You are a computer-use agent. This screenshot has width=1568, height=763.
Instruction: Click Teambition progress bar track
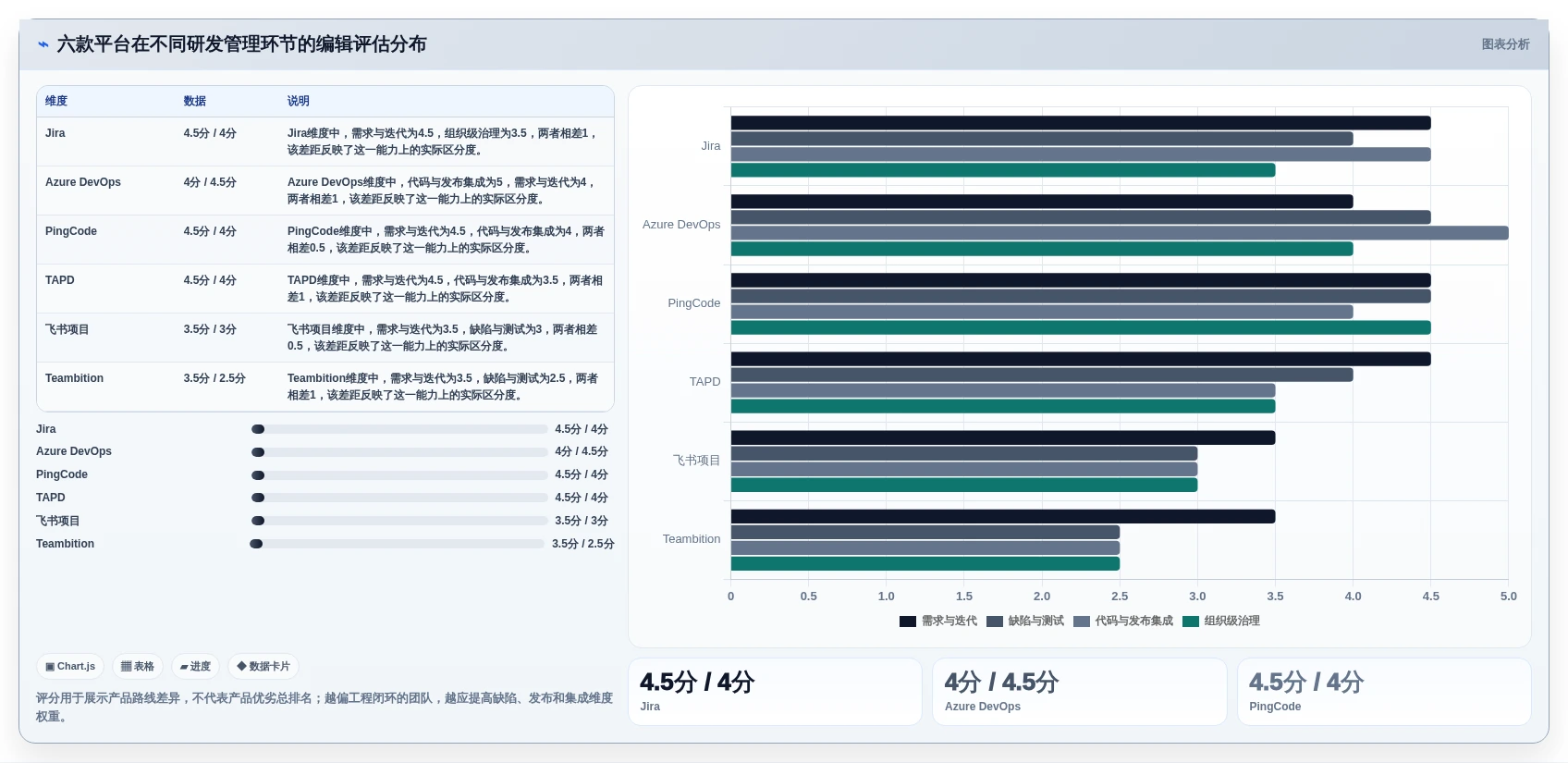[397, 544]
